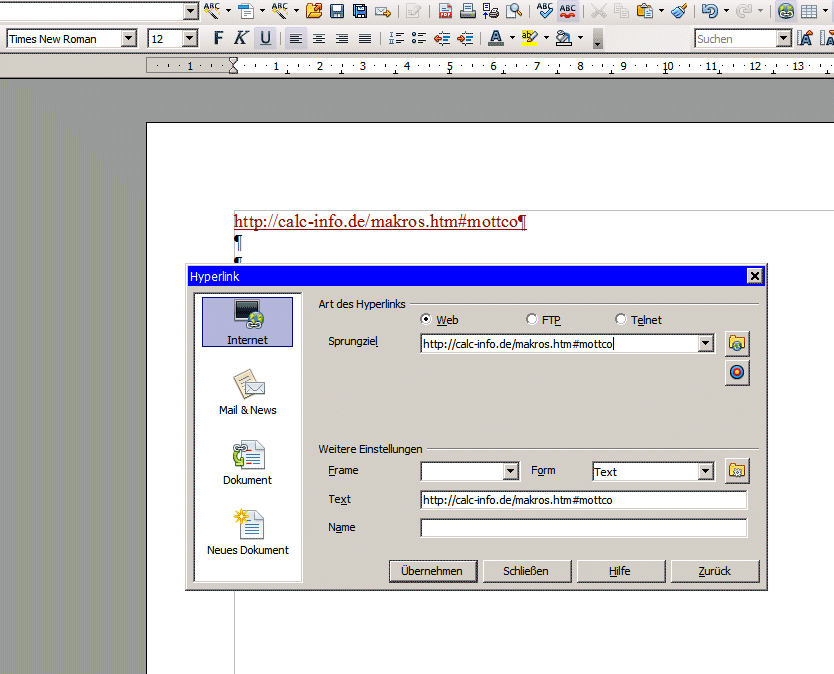Select the FTP radio button

point(532,320)
